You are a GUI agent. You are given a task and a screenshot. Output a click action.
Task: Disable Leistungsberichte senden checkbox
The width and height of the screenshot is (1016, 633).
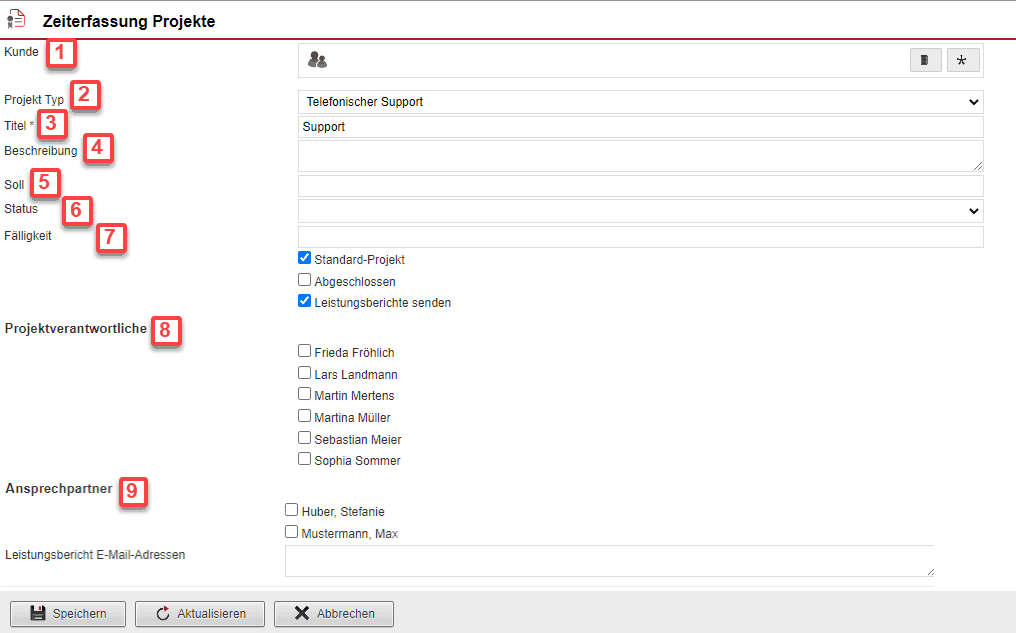click(305, 301)
